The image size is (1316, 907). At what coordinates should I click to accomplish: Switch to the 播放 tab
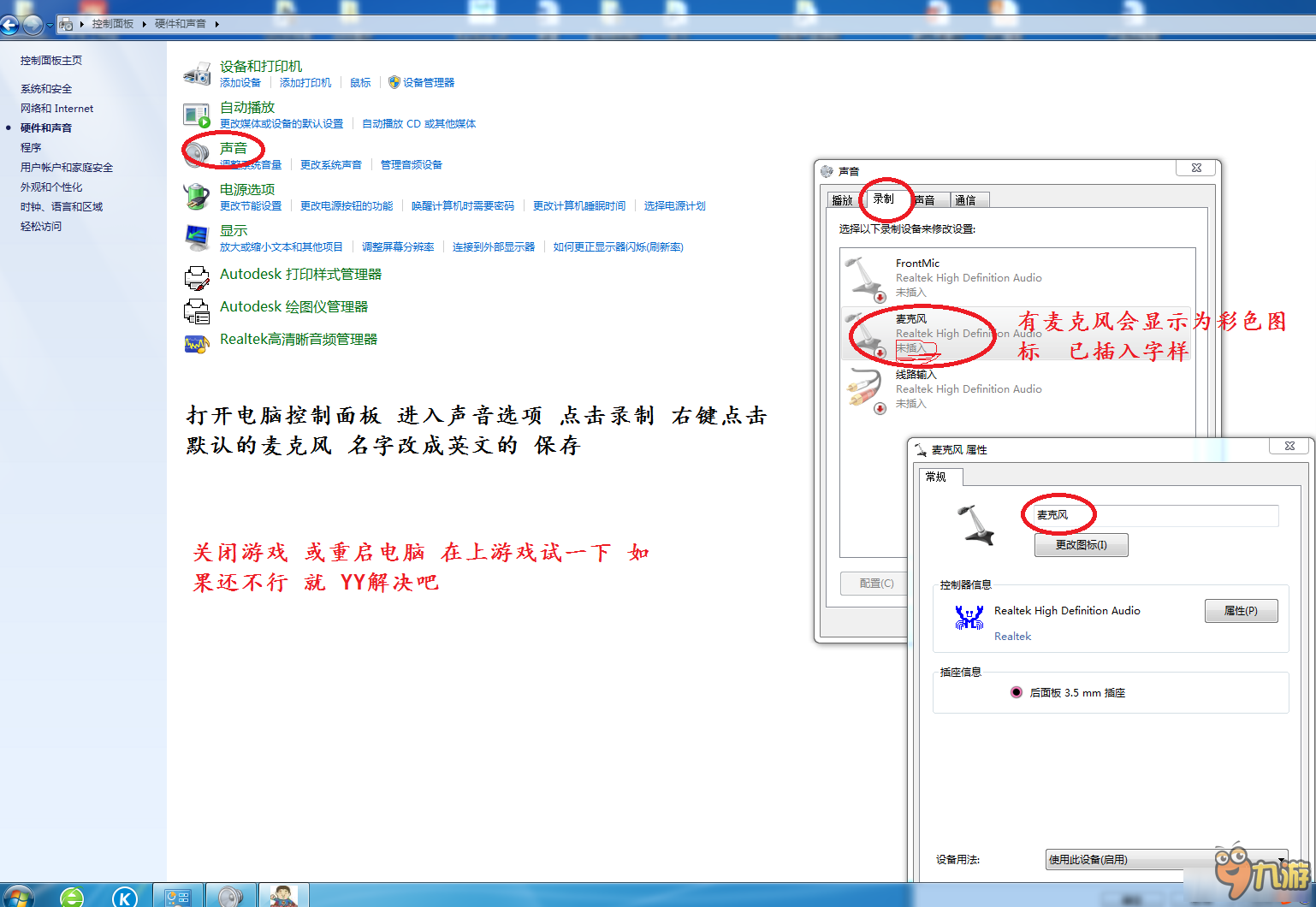click(843, 200)
